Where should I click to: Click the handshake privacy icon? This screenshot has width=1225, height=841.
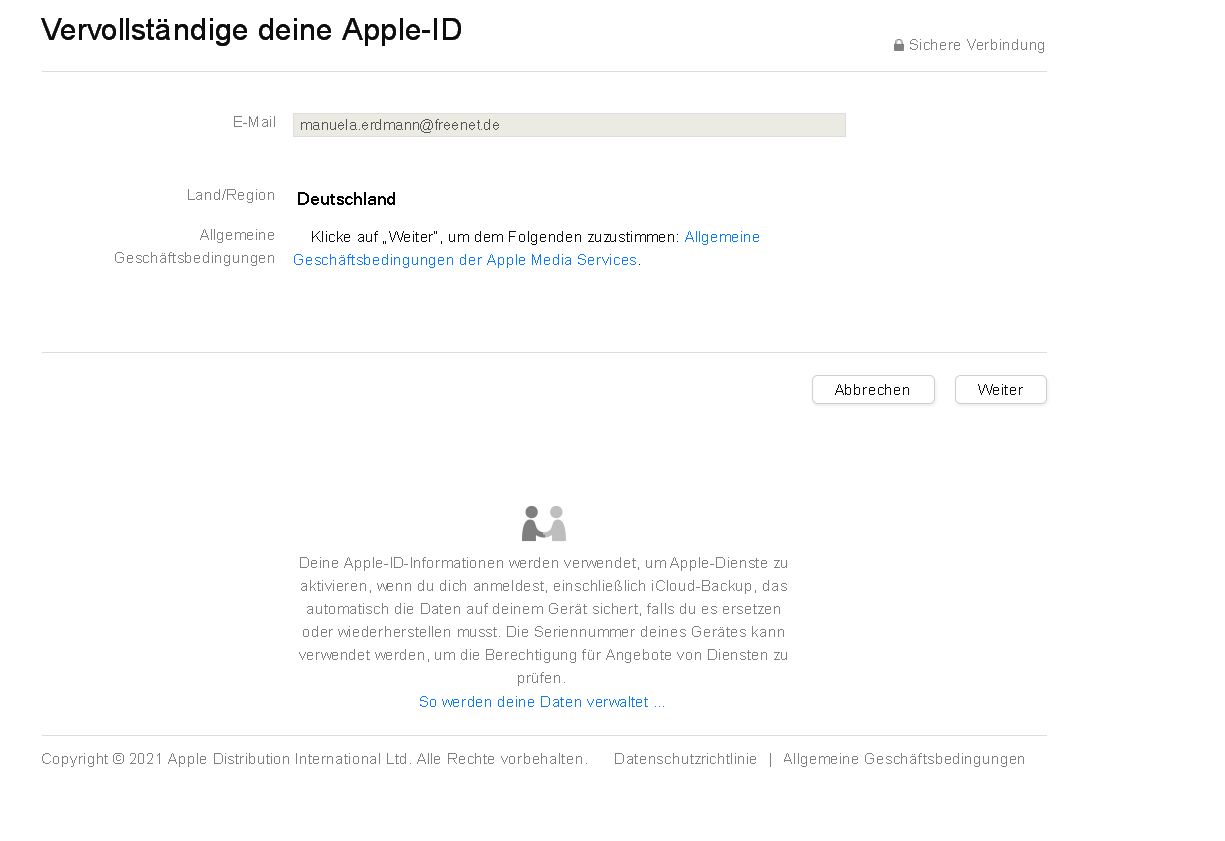(x=544, y=523)
